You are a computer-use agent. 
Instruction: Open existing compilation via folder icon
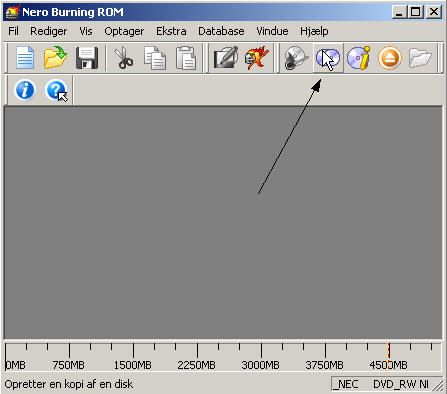[x=55, y=58]
